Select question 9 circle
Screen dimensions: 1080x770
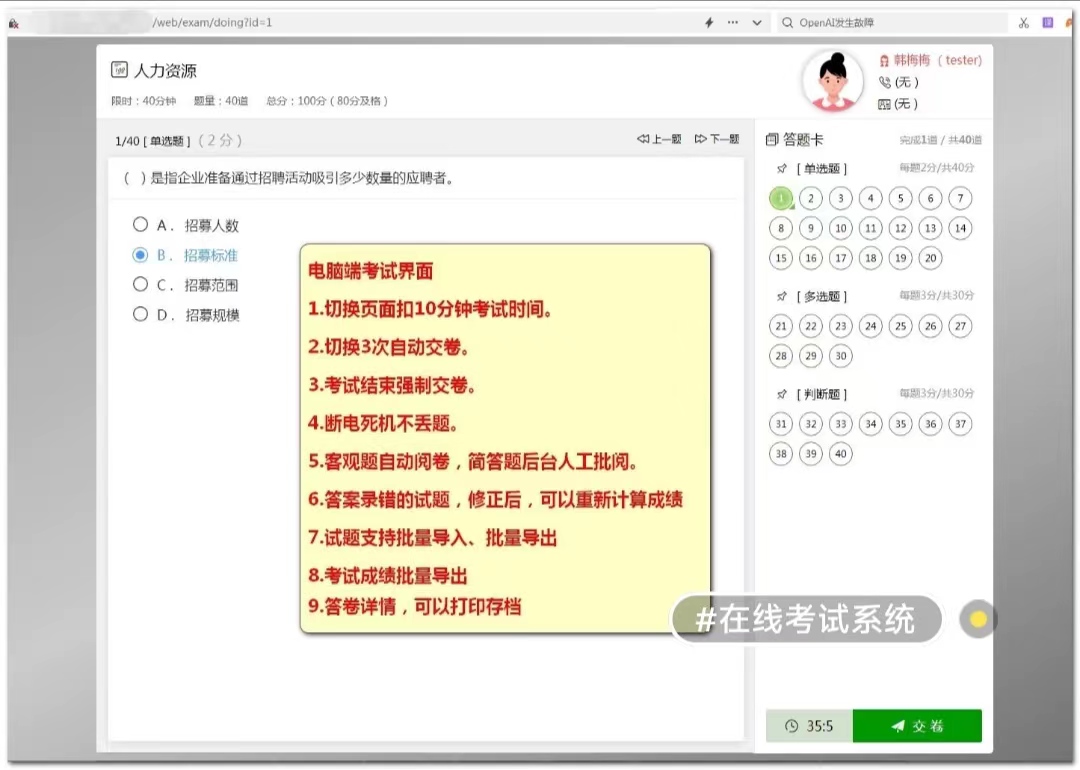coord(811,228)
